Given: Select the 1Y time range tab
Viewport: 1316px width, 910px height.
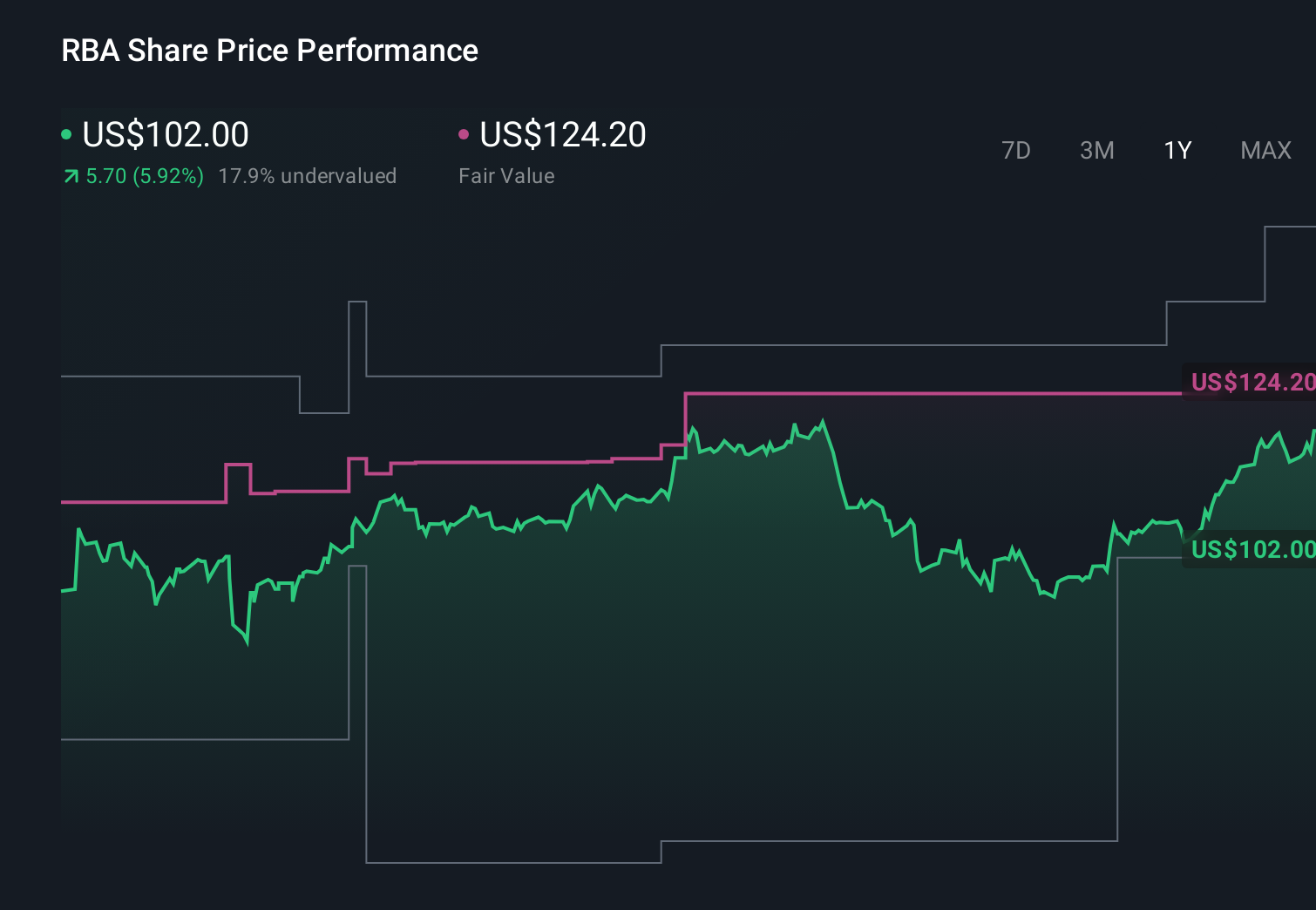Looking at the screenshot, I should (x=1177, y=150).
